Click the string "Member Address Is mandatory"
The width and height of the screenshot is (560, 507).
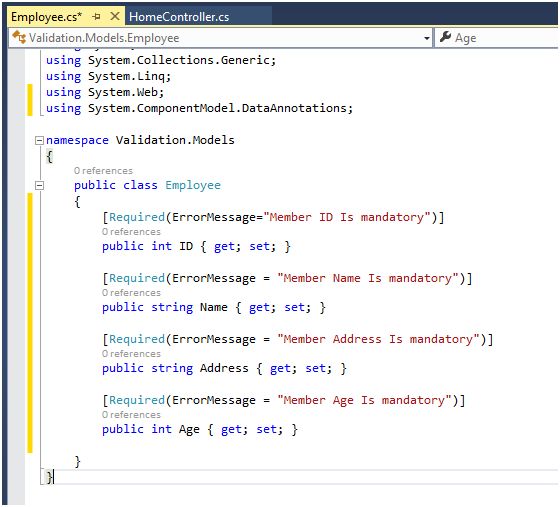pyautogui.click(x=378, y=339)
